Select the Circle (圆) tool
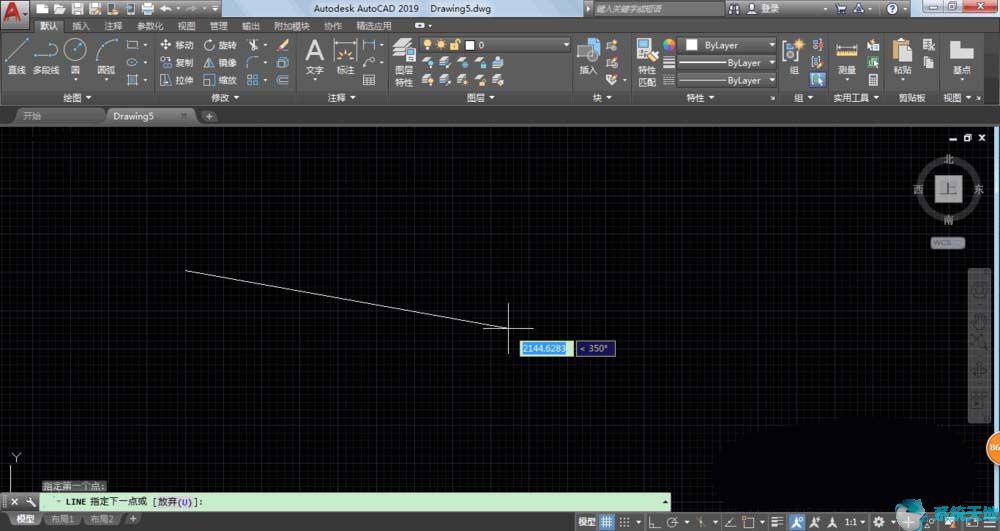This screenshot has width=1000, height=531. [x=75, y=56]
